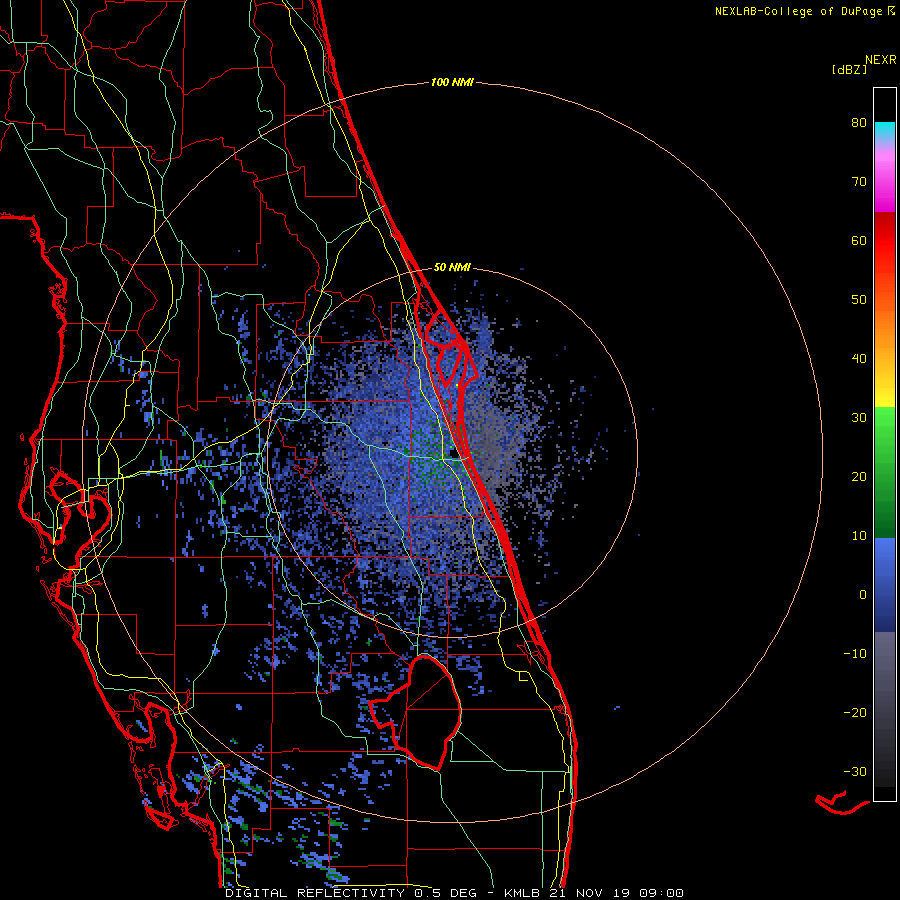Click the 30 dBZ scale label
Image resolution: width=900 pixels, height=900 pixels.
pyautogui.click(x=859, y=418)
